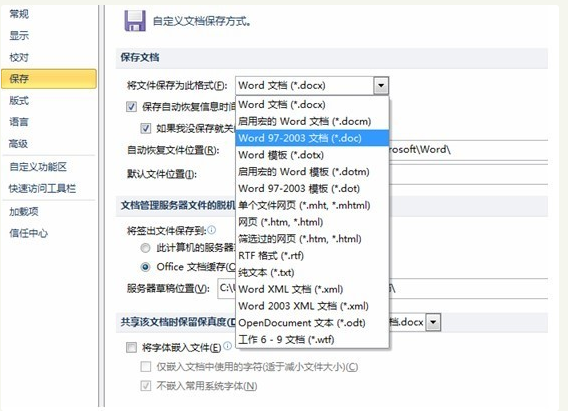568x411 pixels.
Task: Pick Word 模板 (*.dotx) option
Action: click(x=312, y=155)
